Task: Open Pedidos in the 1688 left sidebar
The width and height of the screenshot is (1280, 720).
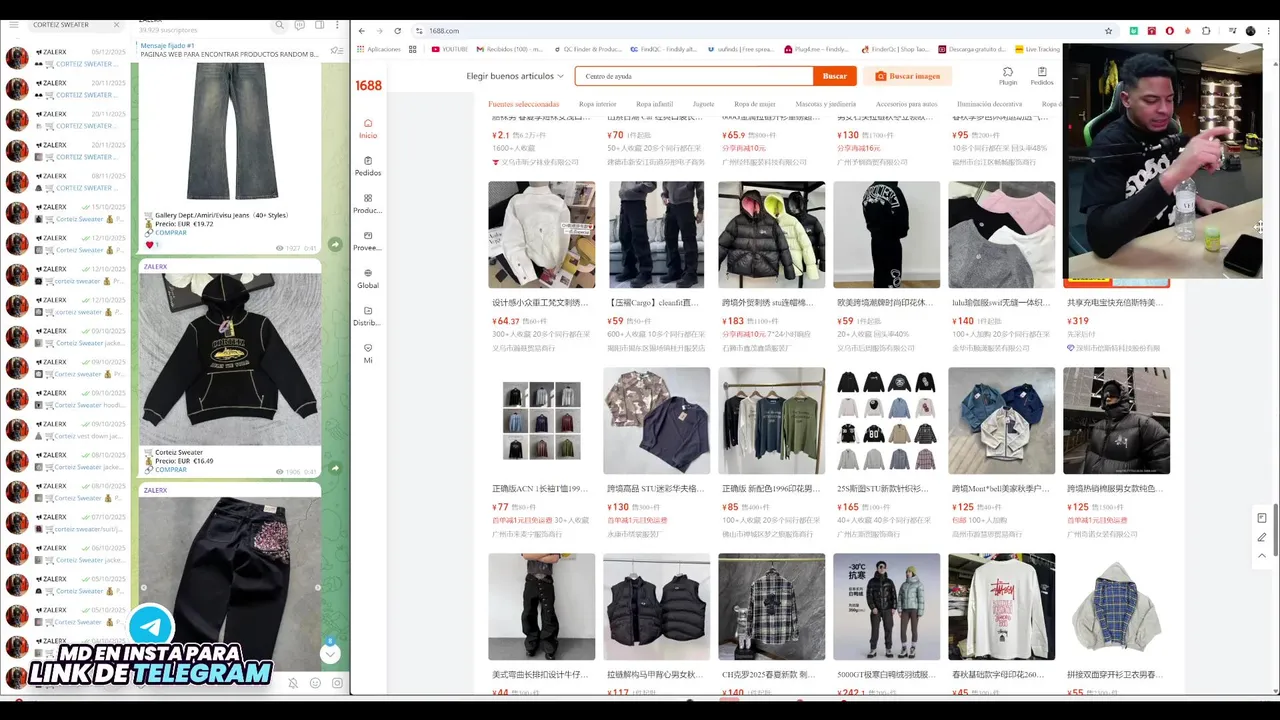Action: 368,166
